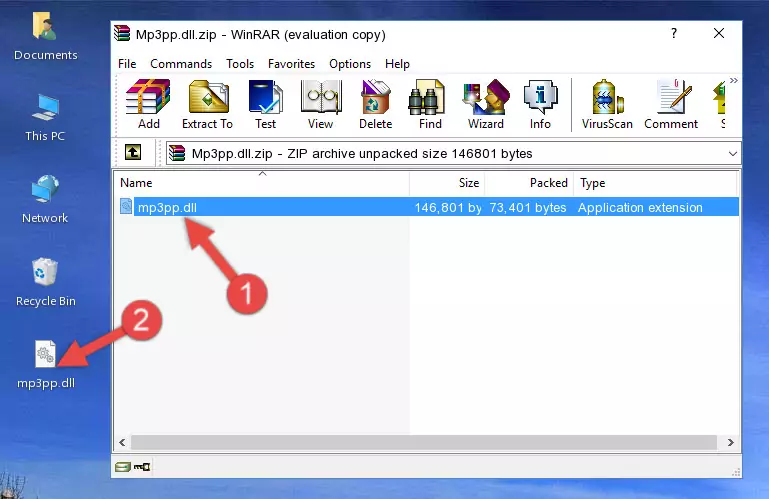Click the Extract To toolbar icon
Image resolution: width=769 pixels, height=499 pixels.
tap(207, 104)
